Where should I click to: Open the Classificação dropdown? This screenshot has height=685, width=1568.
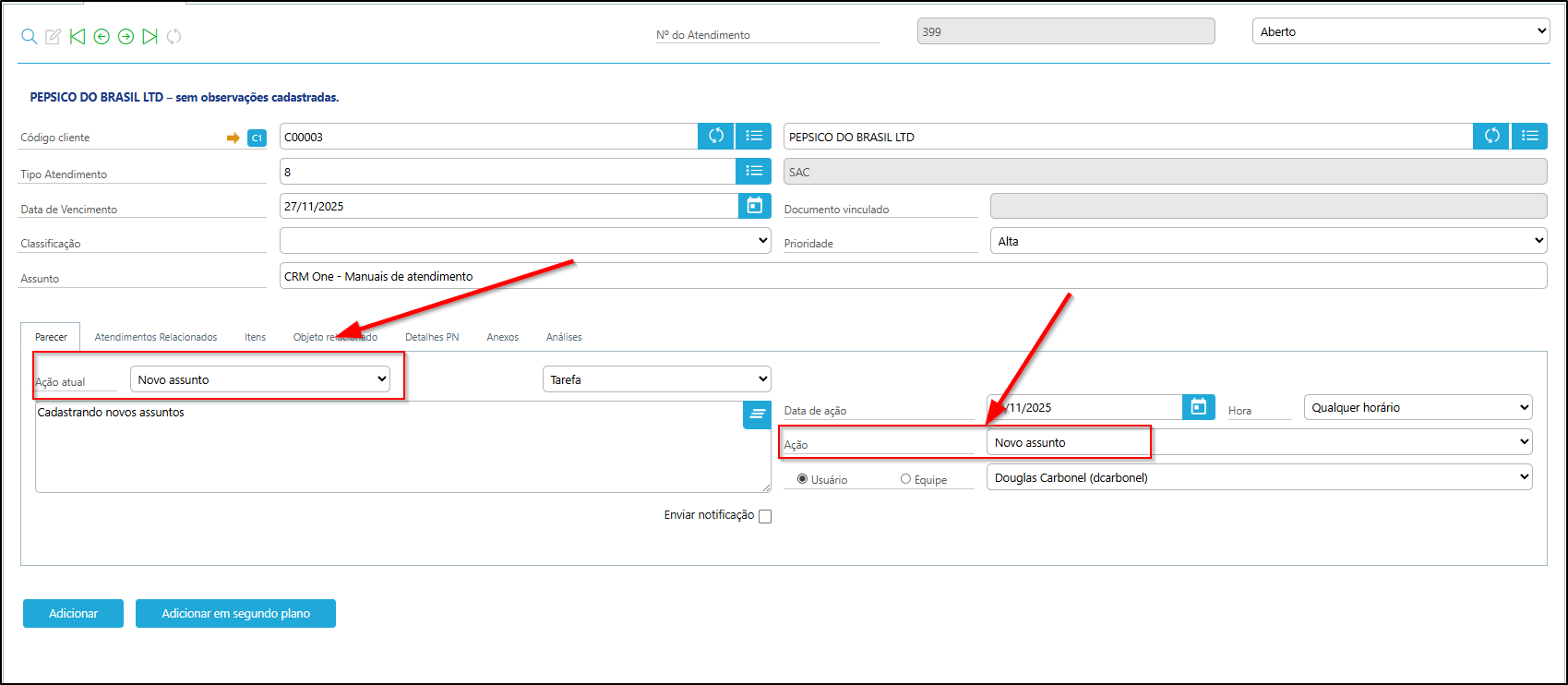pos(525,241)
